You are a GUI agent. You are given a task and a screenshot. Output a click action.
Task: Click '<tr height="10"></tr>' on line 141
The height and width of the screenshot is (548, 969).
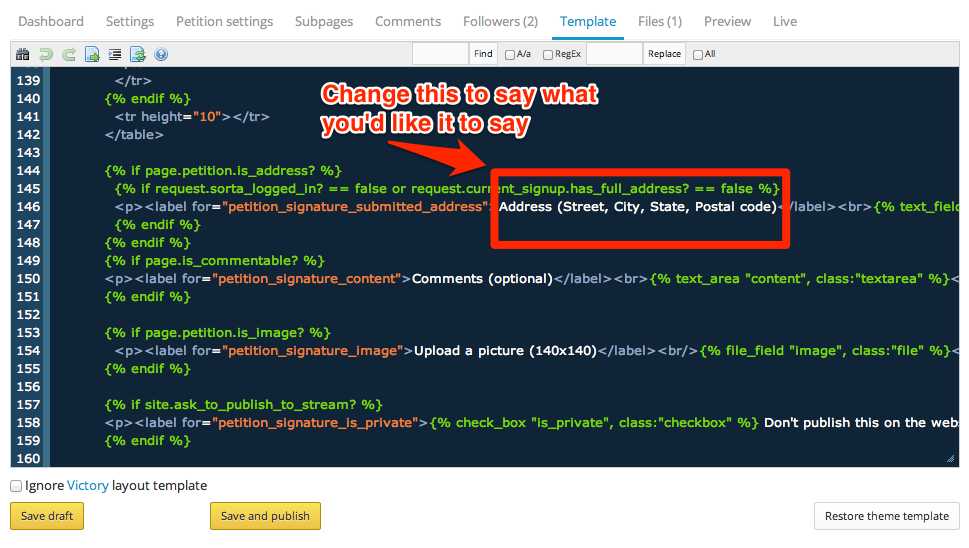192,117
